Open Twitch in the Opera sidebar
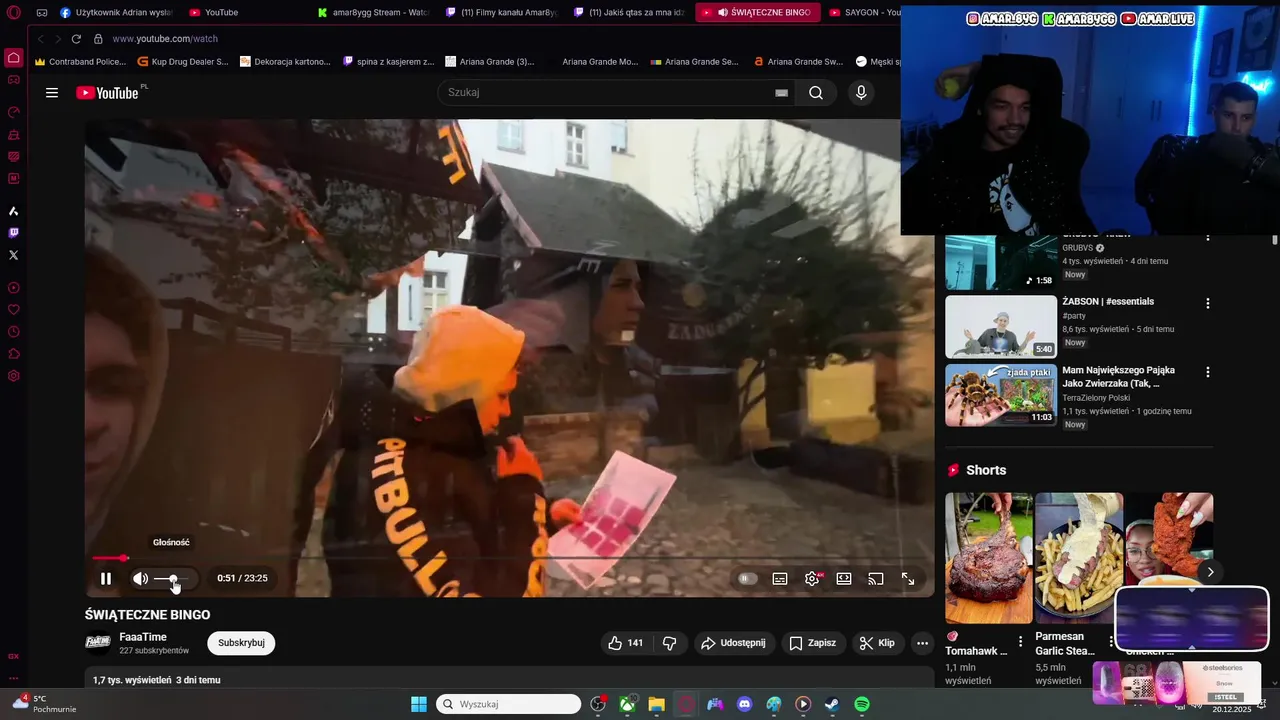1280x720 pixels. [14, 233]
